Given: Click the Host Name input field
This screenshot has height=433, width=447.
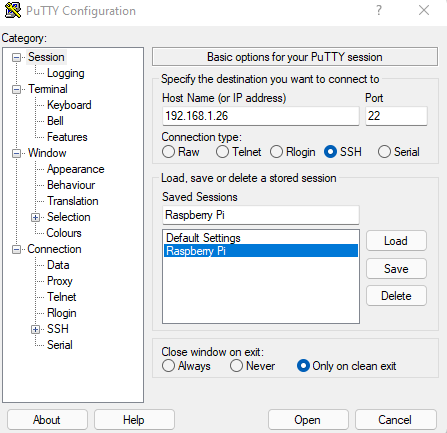Looking at the screenshot, I should [261, 116].
